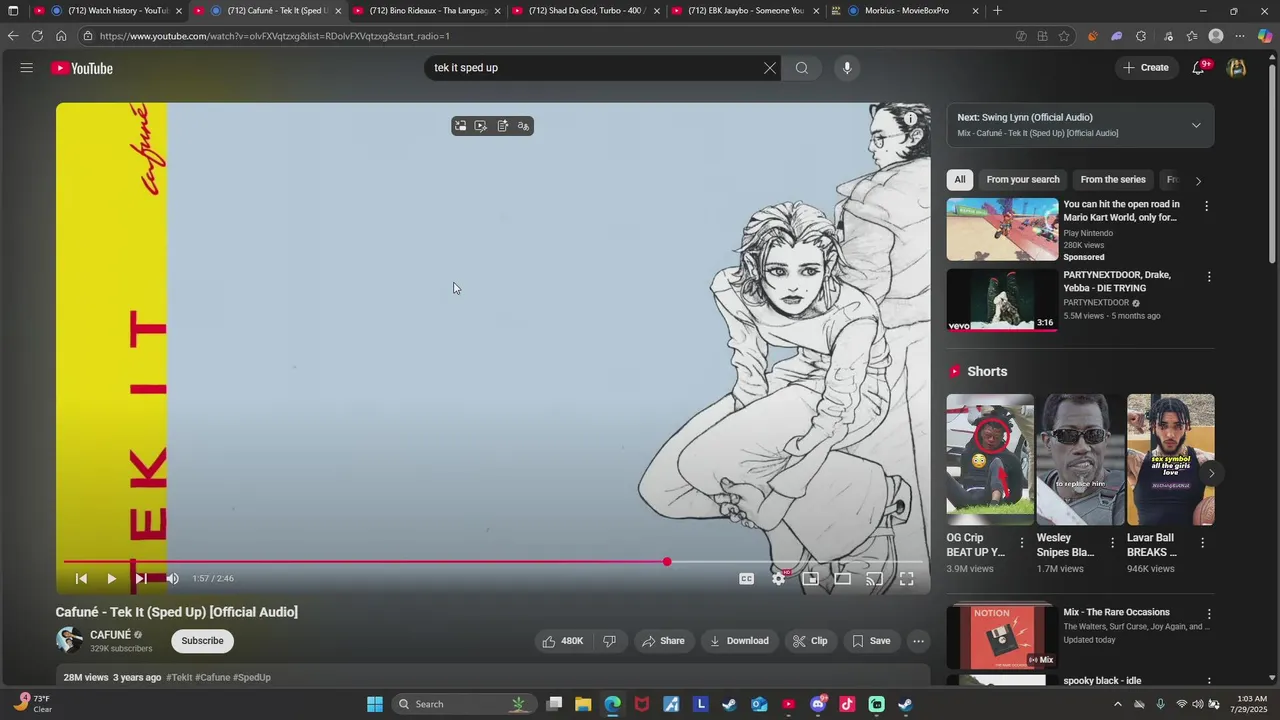
Task: Expand the mix playlist panel chevron
Action: point(1196,125)
